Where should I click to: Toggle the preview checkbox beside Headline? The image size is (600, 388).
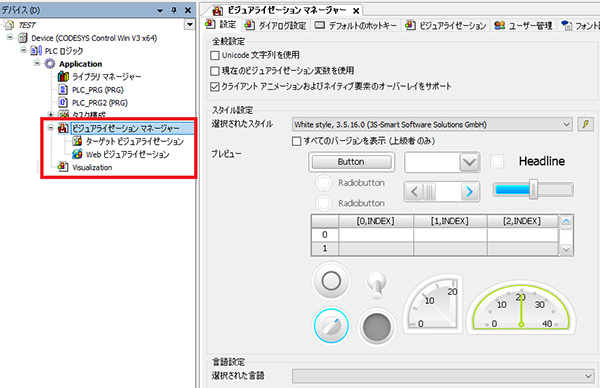(x=497, y=161)
